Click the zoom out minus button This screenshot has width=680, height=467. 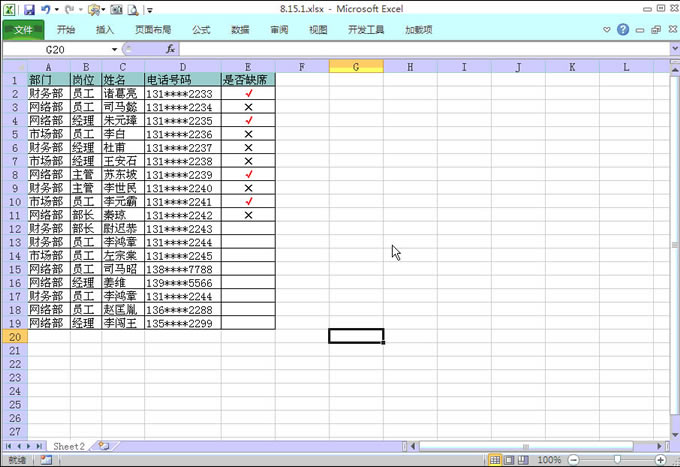573,460
